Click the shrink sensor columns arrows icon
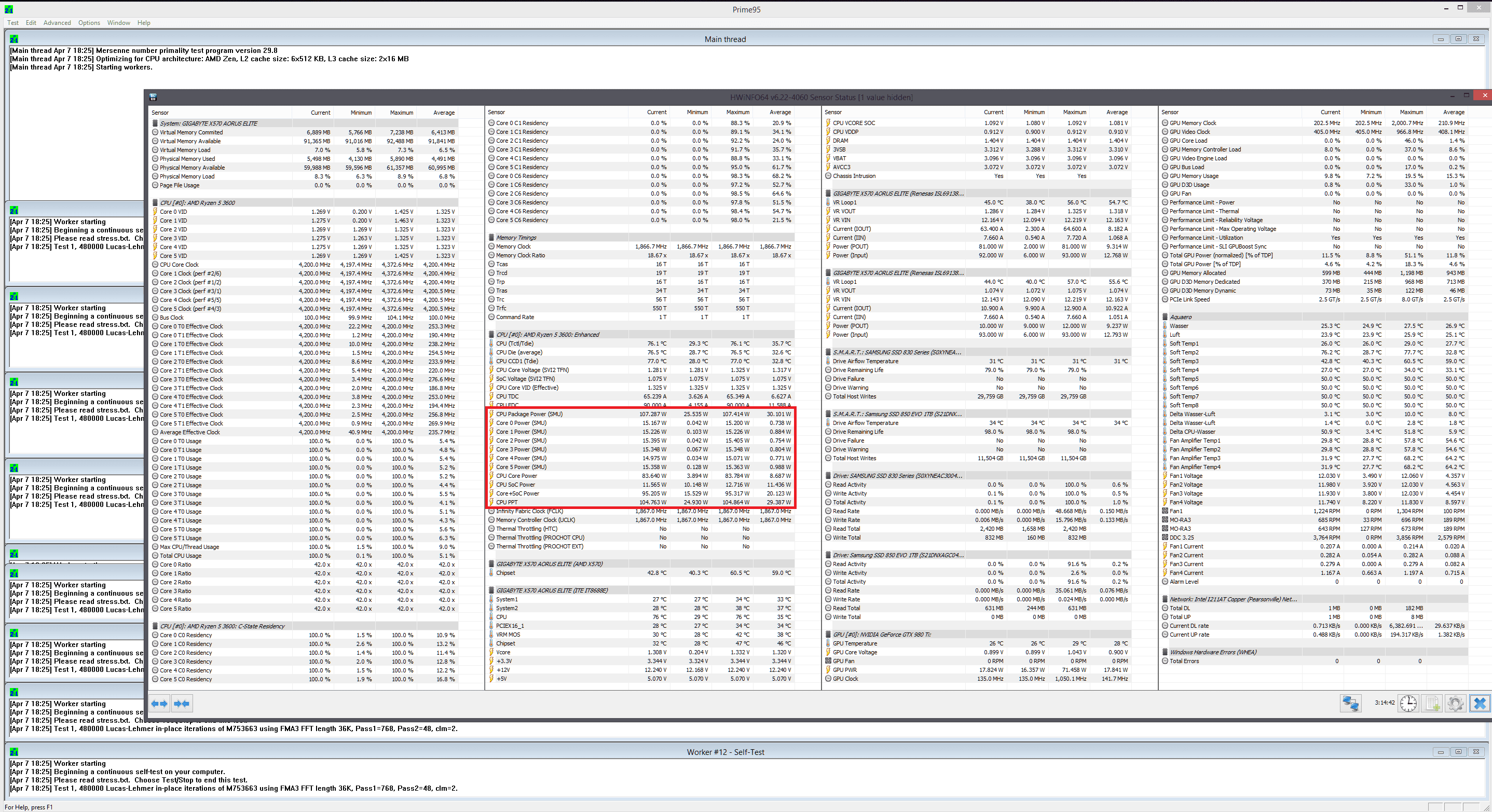Screen dimensions: 1492x812 point(182,704)
